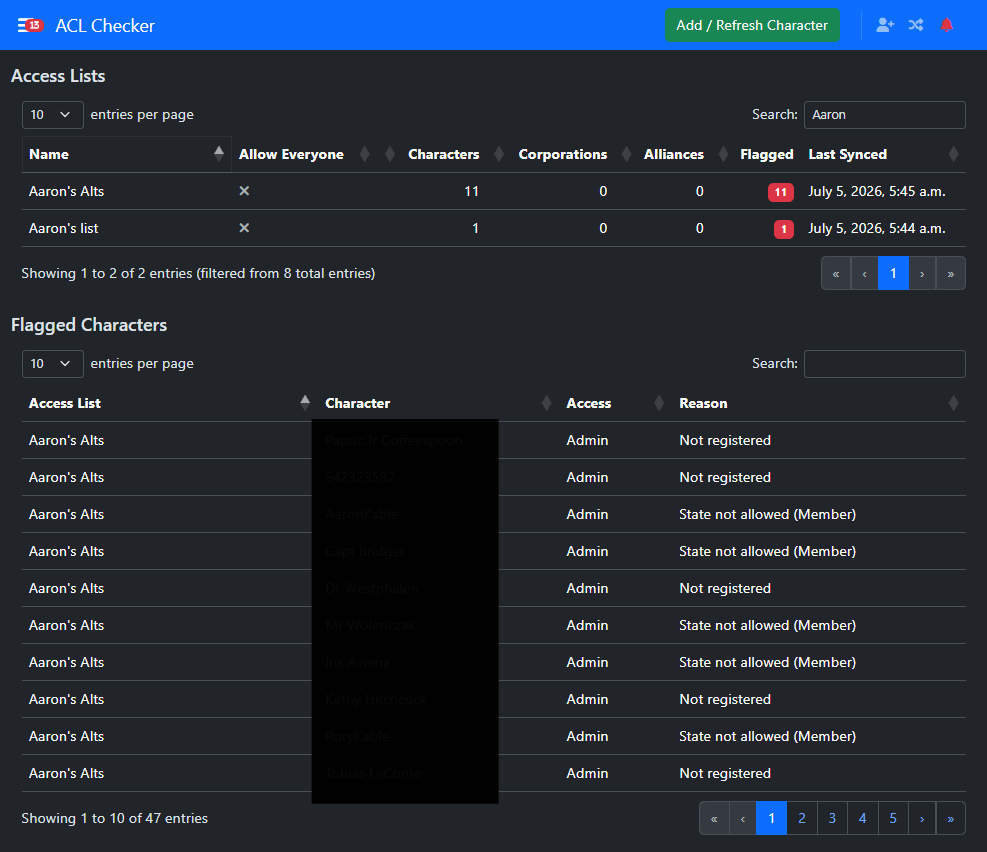
Task: Sort flagged table by Access List column
Action: (169, 403)
